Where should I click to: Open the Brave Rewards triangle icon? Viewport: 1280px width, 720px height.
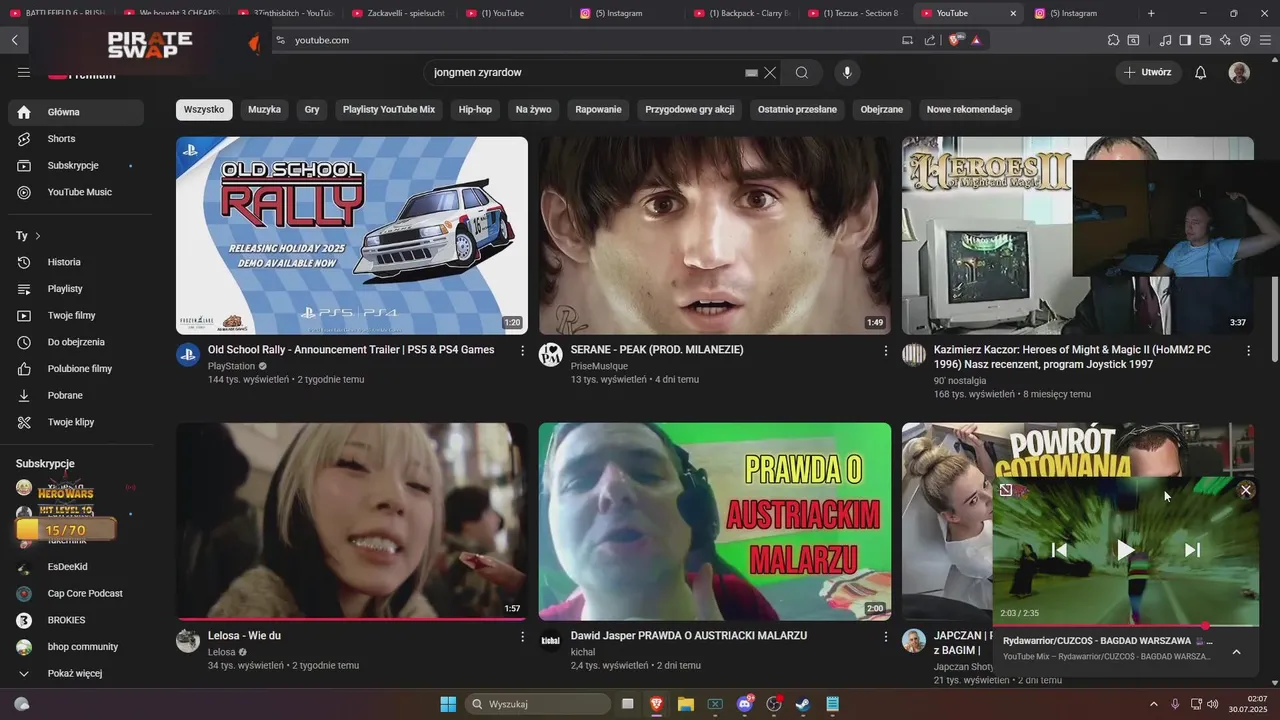coord(976,40)
